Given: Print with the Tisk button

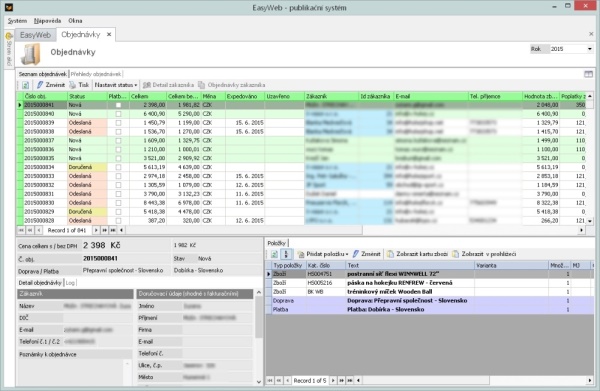Looking at the screenshot, I should click(x=79, y=85).
